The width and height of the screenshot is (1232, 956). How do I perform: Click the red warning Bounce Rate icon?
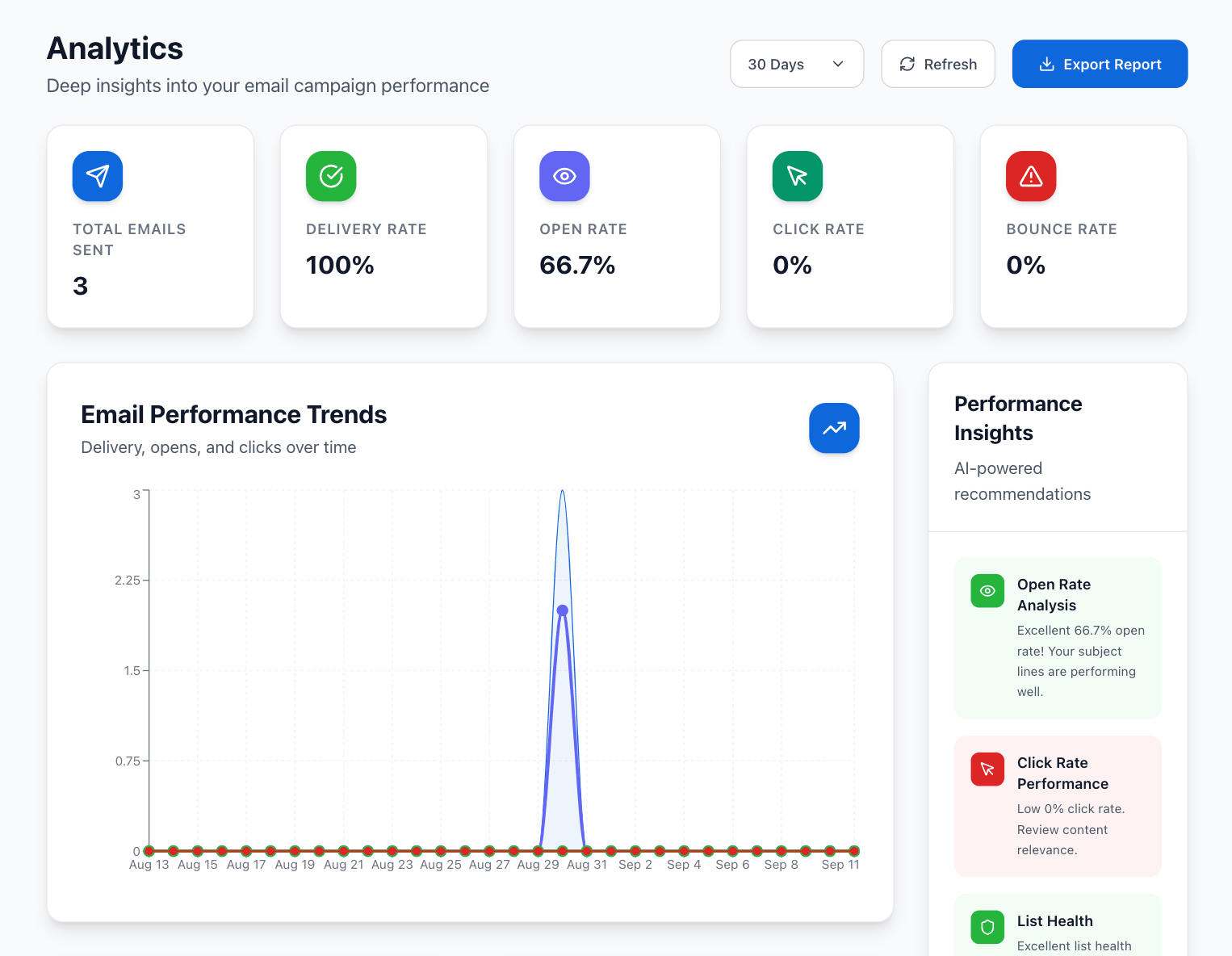(x=1031, y=176)
